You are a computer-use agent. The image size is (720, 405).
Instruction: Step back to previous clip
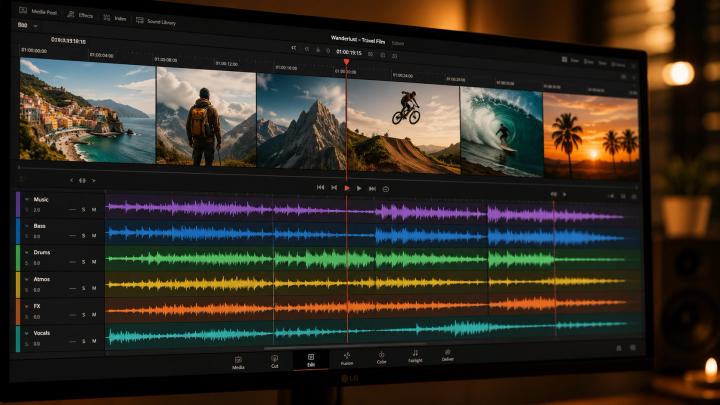[x=334, y=187]
